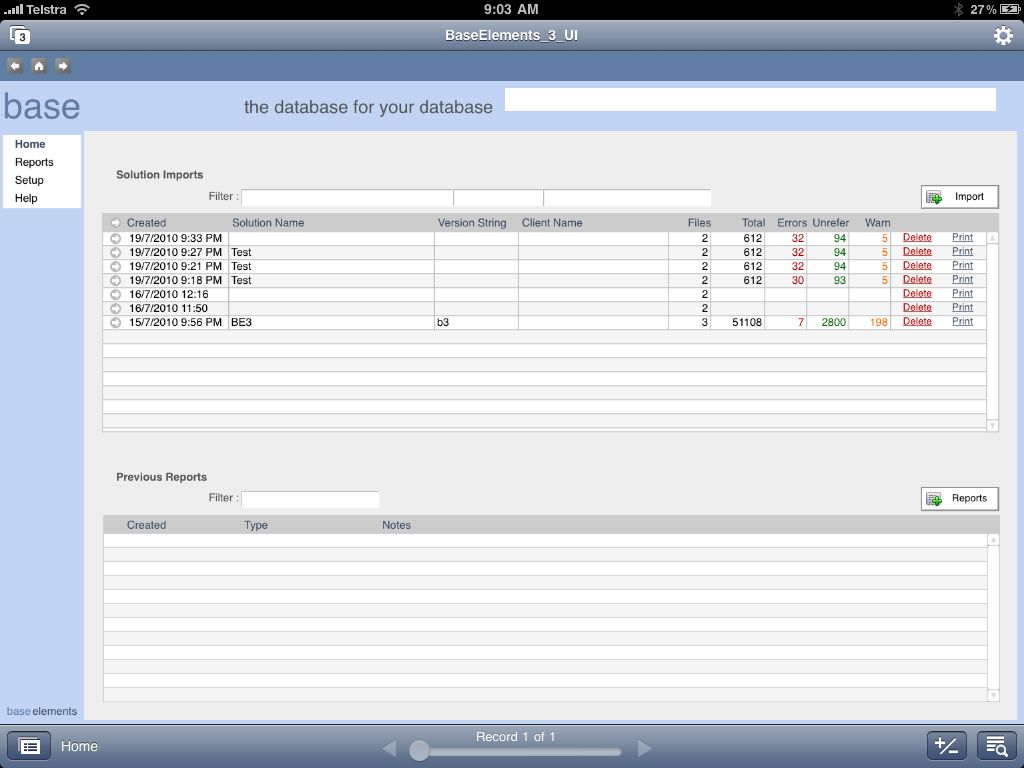Open the windows list icon showing 3
Image resolution: width=1024 pixels, height=768 pixels.
coord(20,36)
